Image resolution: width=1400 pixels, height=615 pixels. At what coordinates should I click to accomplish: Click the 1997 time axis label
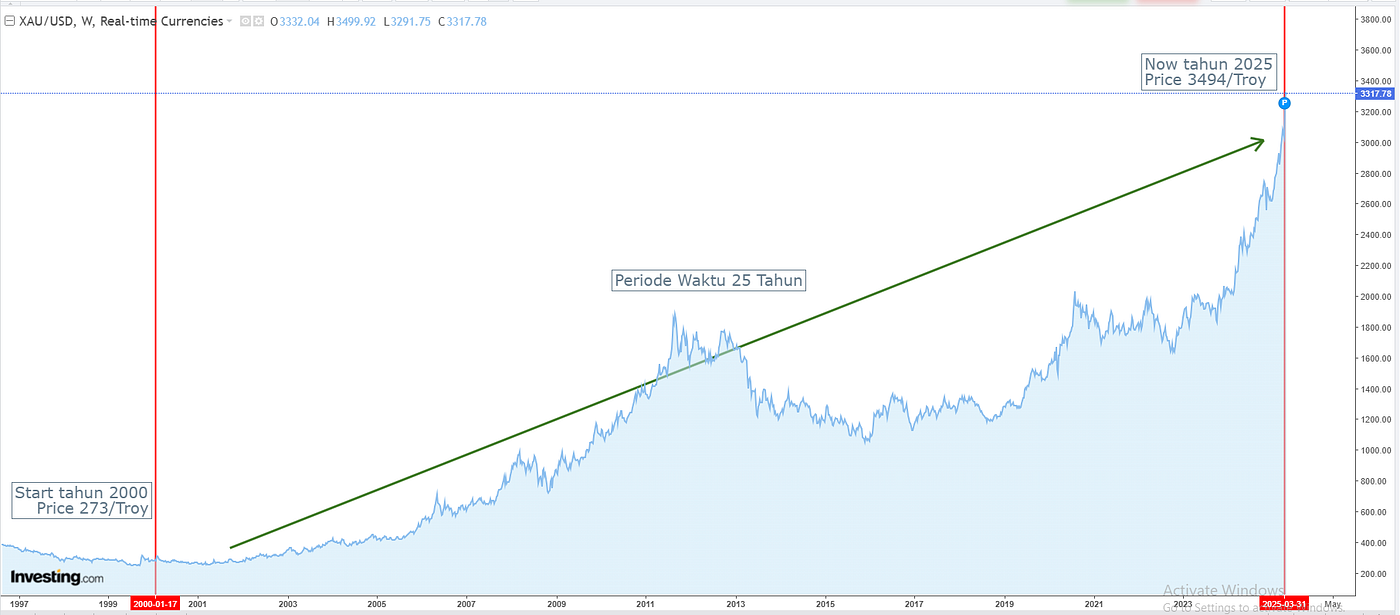pyautogui.click(x=20, y=604)
